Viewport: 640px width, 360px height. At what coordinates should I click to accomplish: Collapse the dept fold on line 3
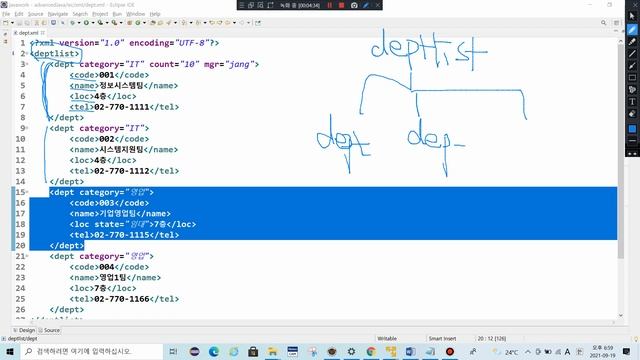click(x=27, y=64)
